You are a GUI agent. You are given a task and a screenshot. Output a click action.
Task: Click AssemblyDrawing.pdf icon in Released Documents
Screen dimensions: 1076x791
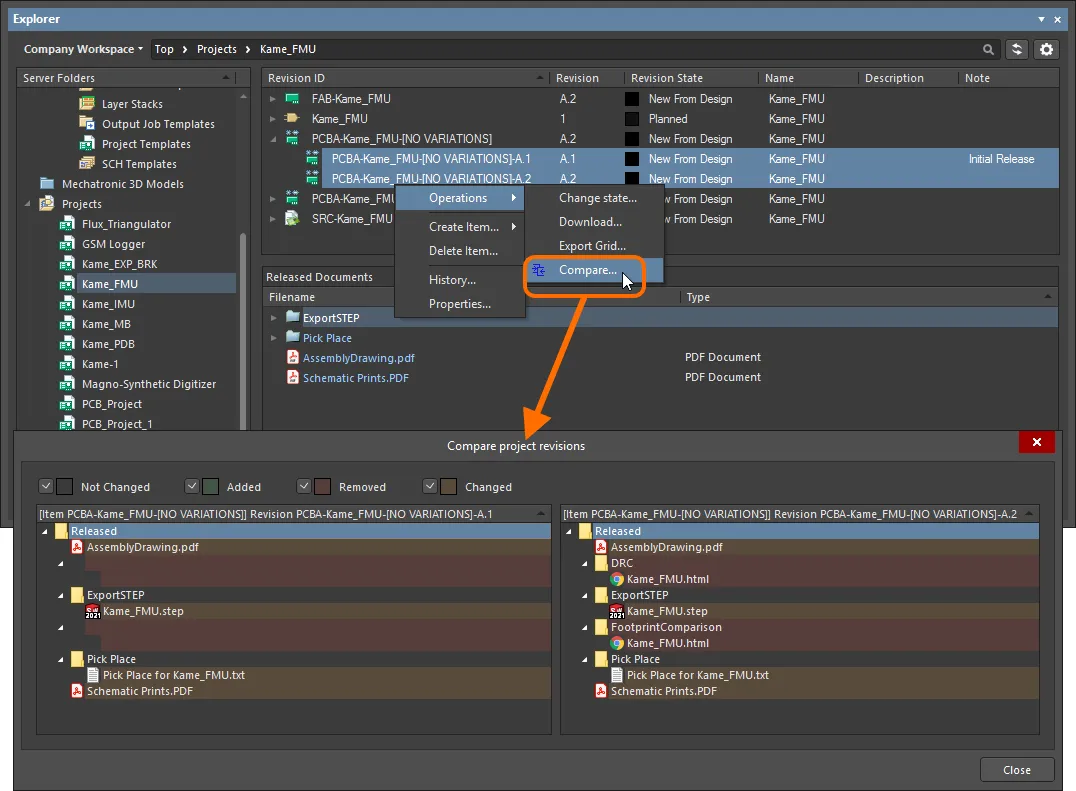[x=293, y=358]
